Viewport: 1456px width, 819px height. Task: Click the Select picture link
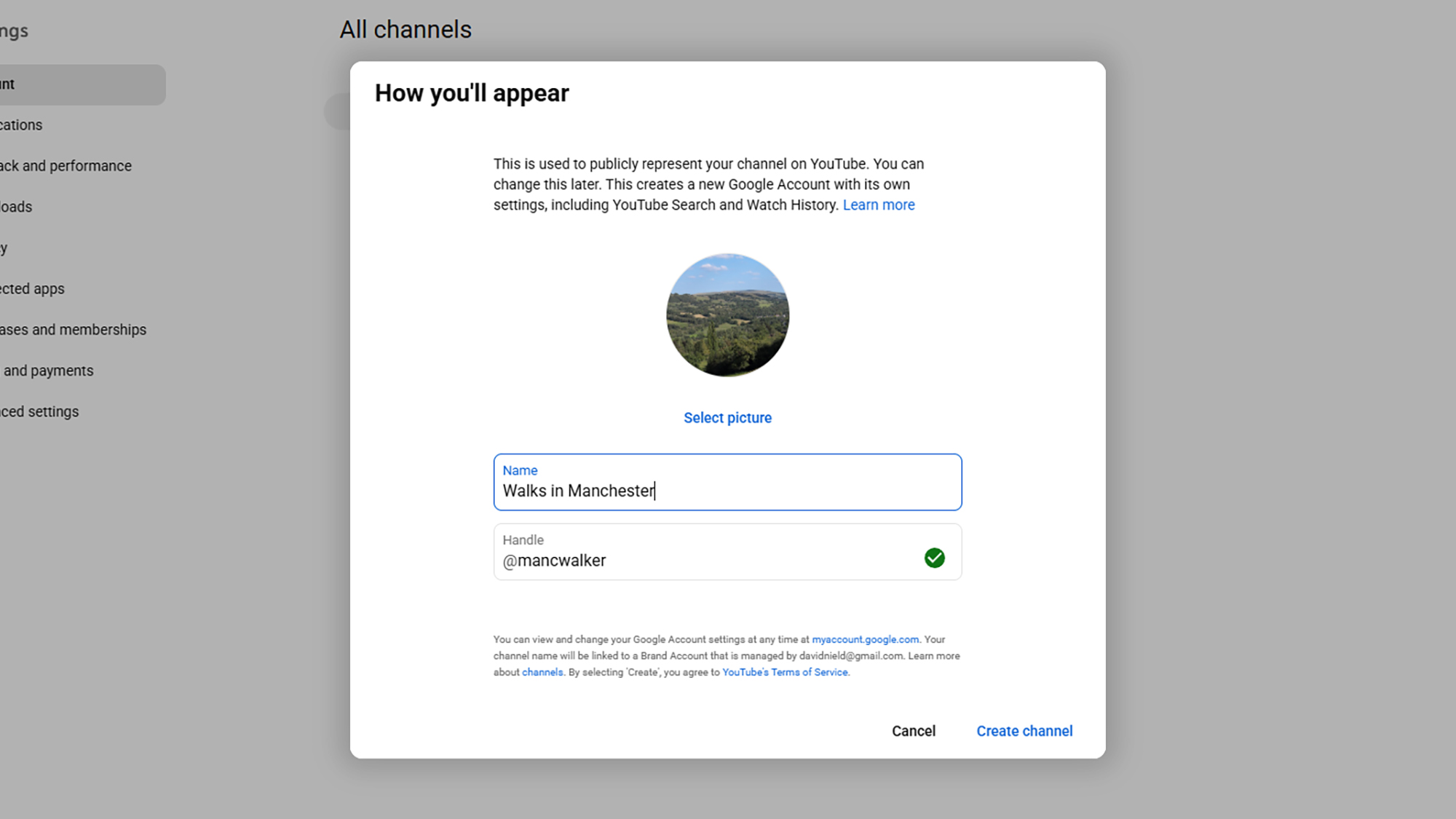727,418
